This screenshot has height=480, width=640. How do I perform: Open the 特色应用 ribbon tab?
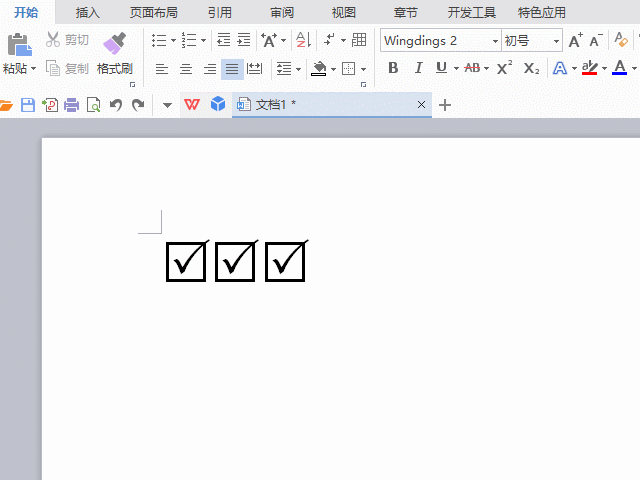tap(542, 13)
